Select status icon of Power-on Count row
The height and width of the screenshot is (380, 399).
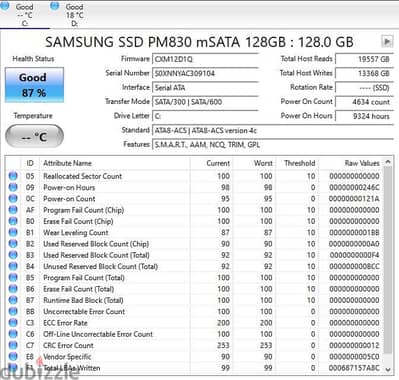13,198
